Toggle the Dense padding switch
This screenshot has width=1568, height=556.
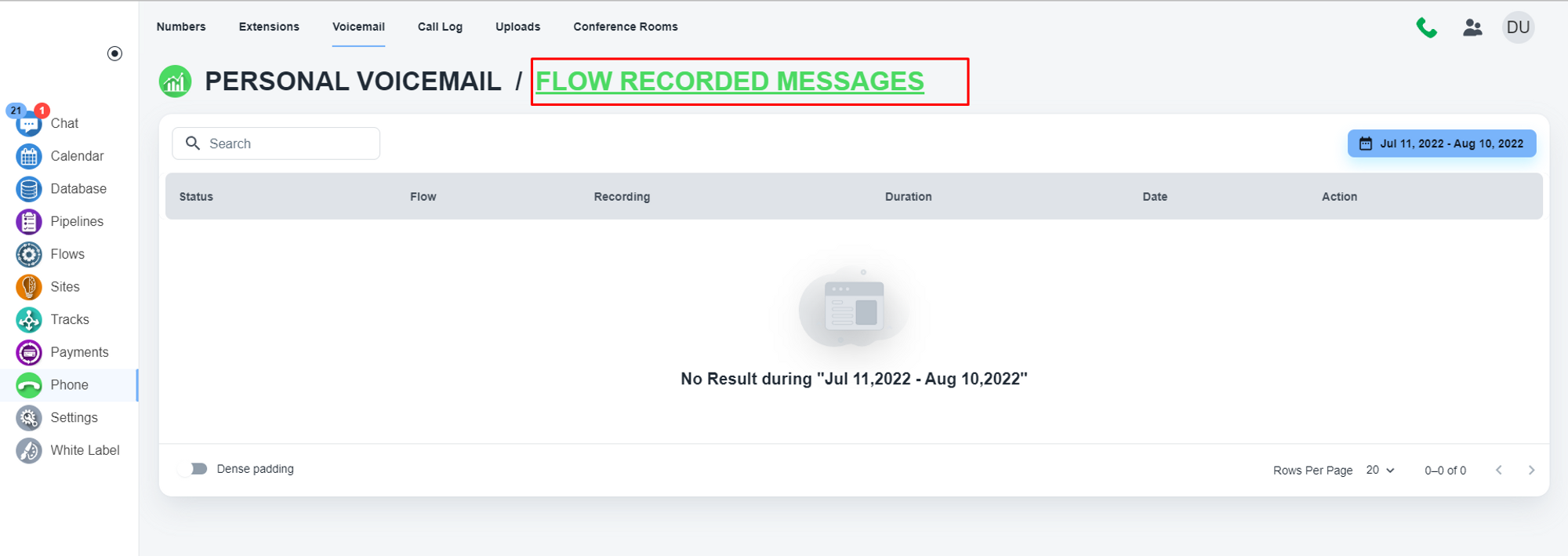coord(194,469)
